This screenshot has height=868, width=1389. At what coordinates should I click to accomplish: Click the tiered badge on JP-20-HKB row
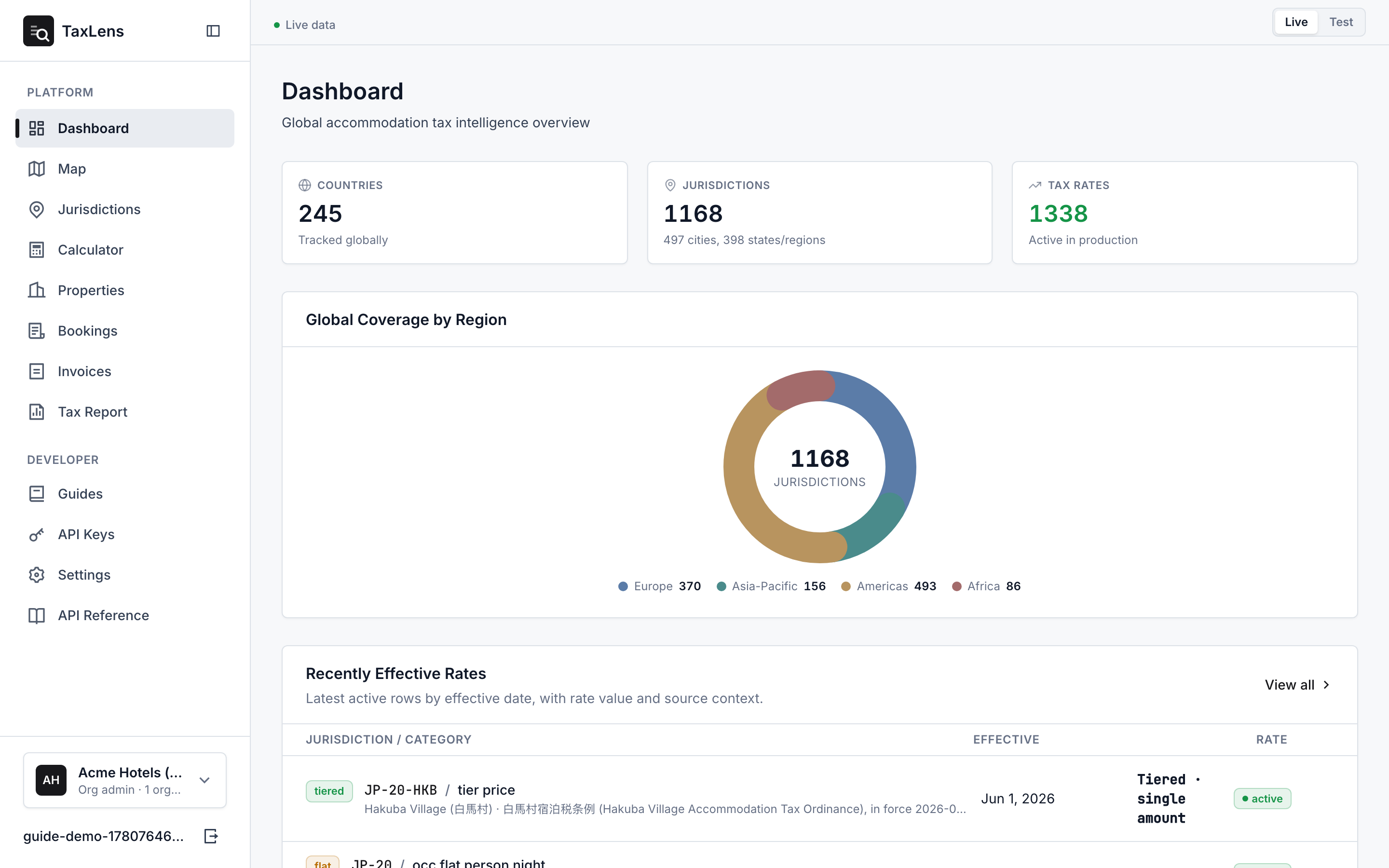pos(329,791)
